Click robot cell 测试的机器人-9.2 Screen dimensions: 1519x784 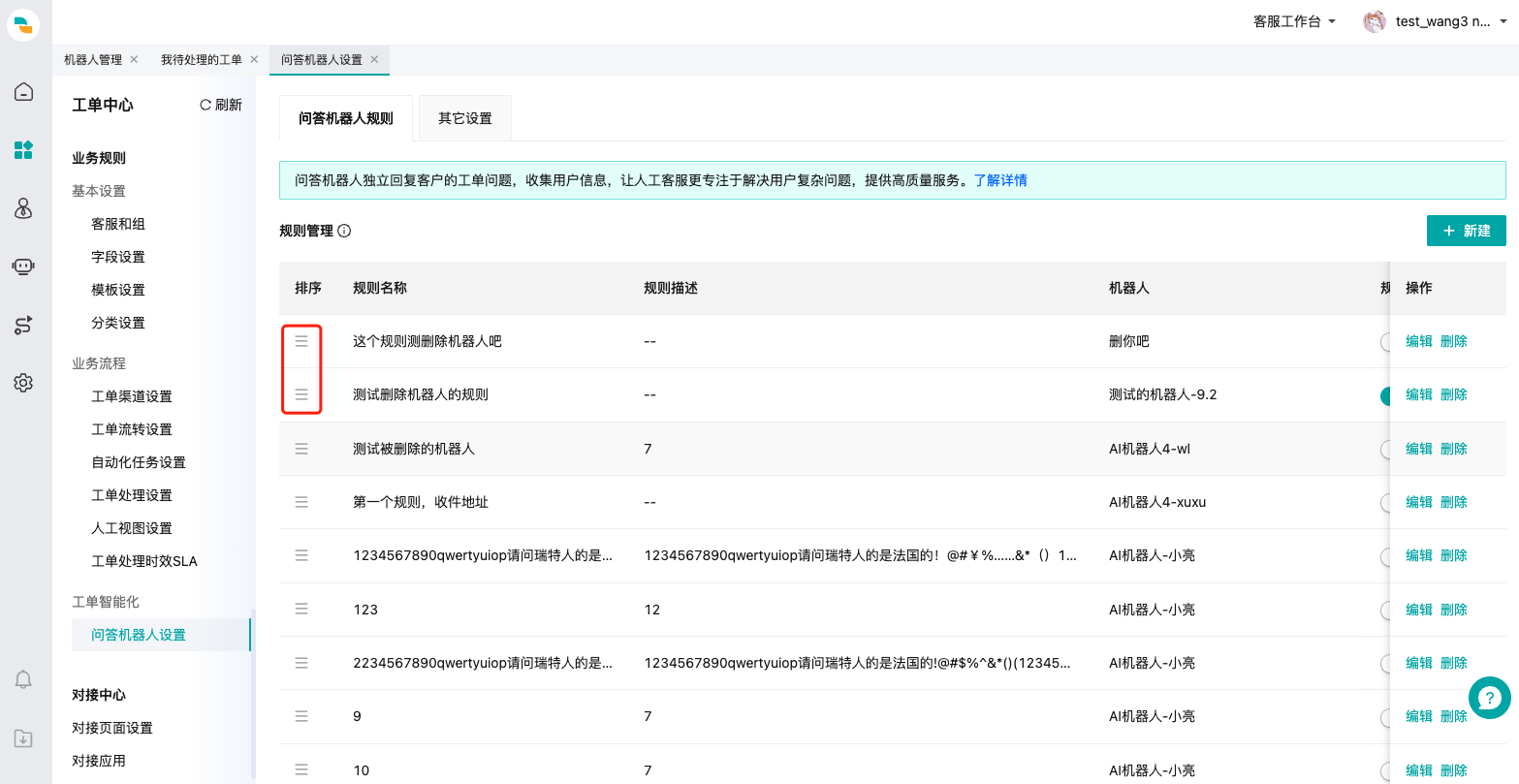pyautogui.click(x=1162, y=394)
